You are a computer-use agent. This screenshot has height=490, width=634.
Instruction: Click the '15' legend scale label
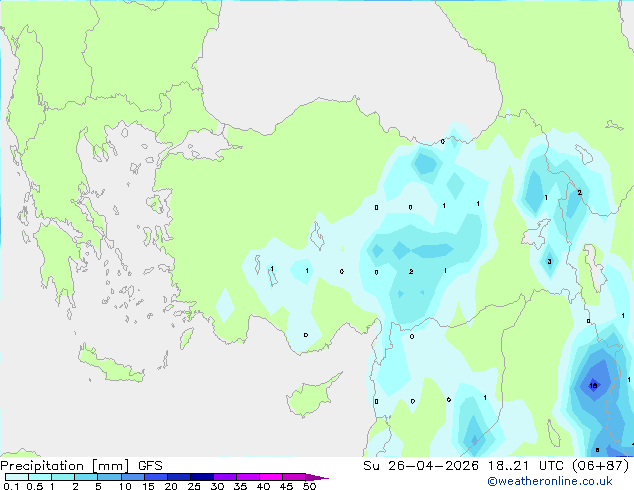click(148, 486)
